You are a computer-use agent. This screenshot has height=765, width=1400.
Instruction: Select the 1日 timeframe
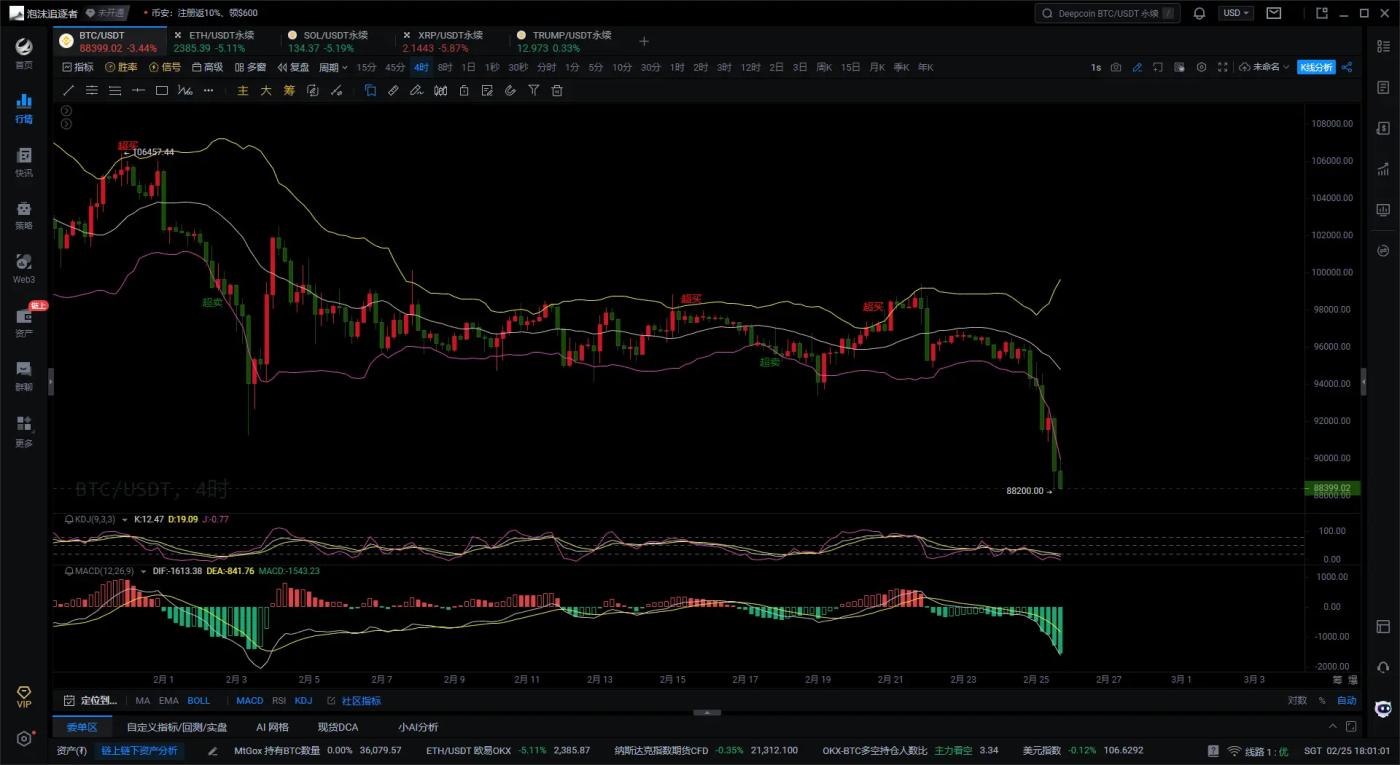tap(468, 67)
